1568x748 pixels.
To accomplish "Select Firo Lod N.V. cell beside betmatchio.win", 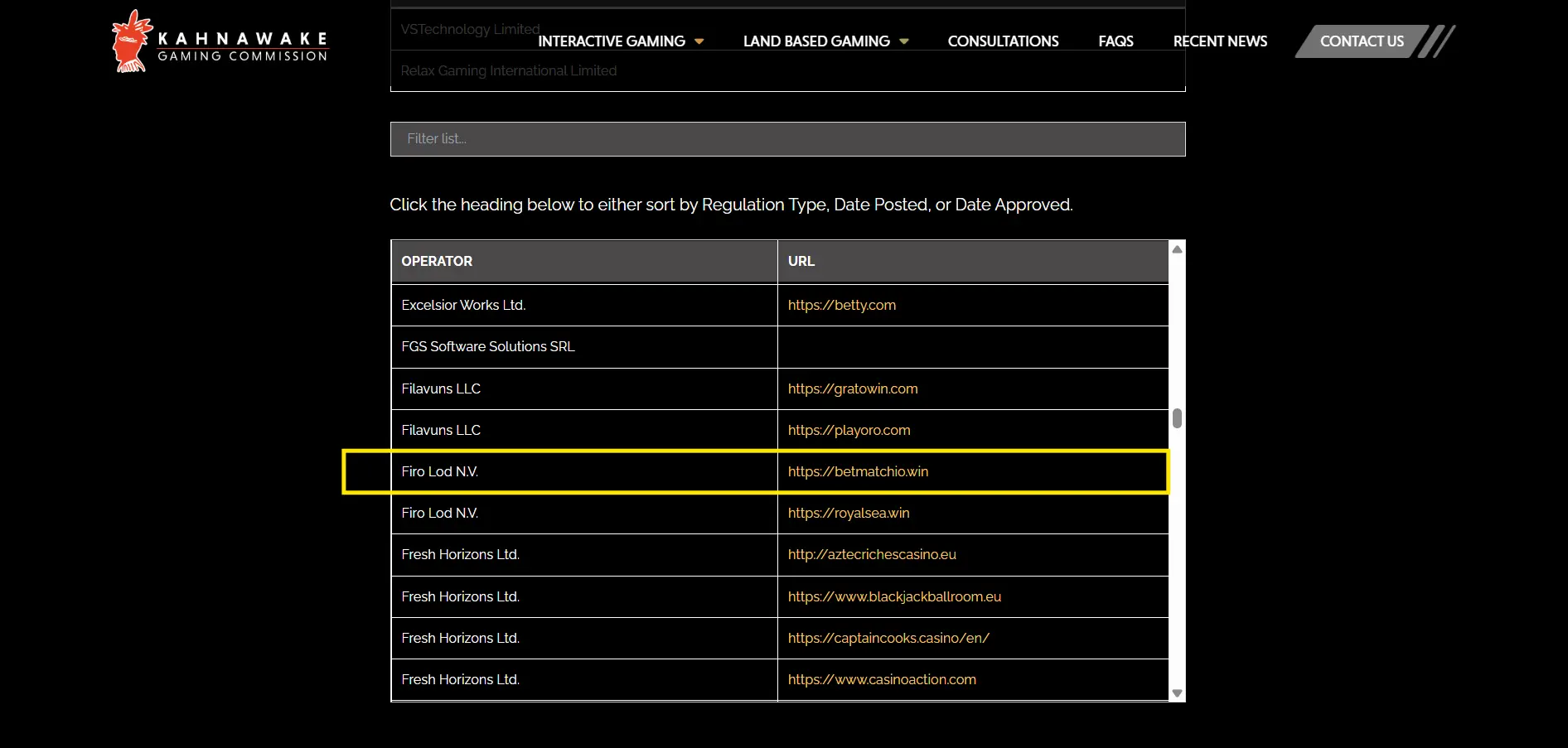I will click(x=584, y=471).
